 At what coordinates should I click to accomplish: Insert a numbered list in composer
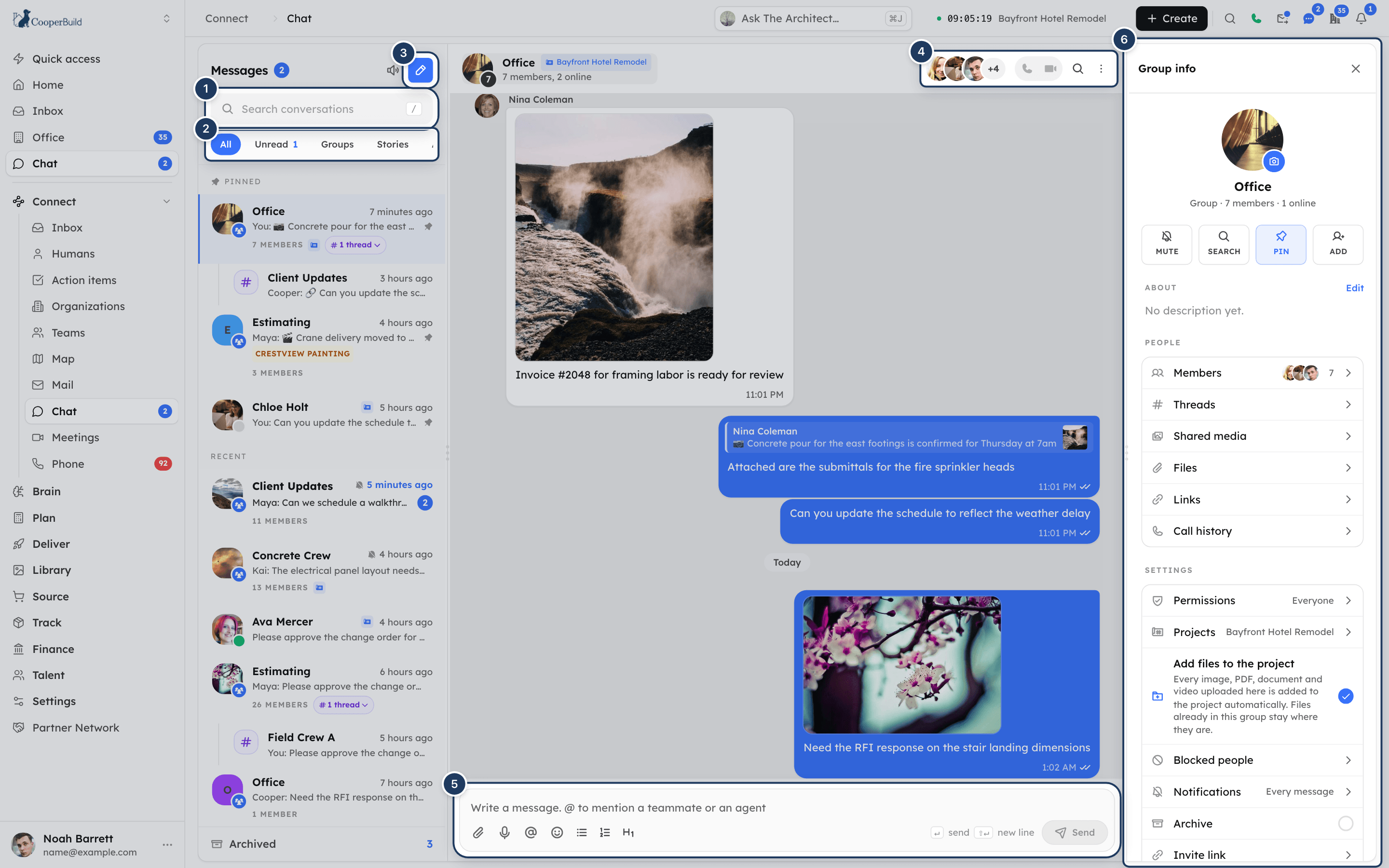pos(604,832)
